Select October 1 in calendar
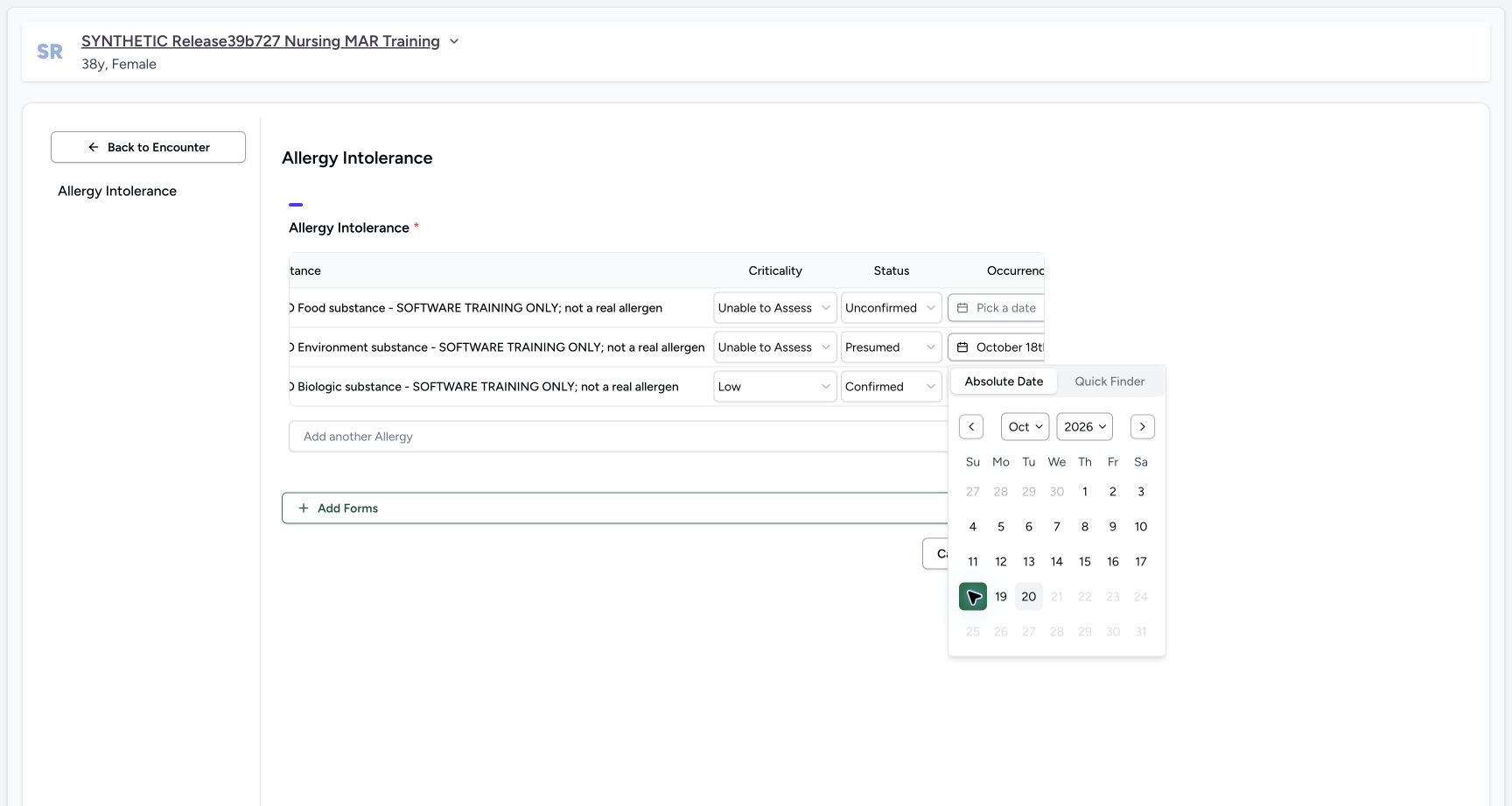 click(1085, 492)
